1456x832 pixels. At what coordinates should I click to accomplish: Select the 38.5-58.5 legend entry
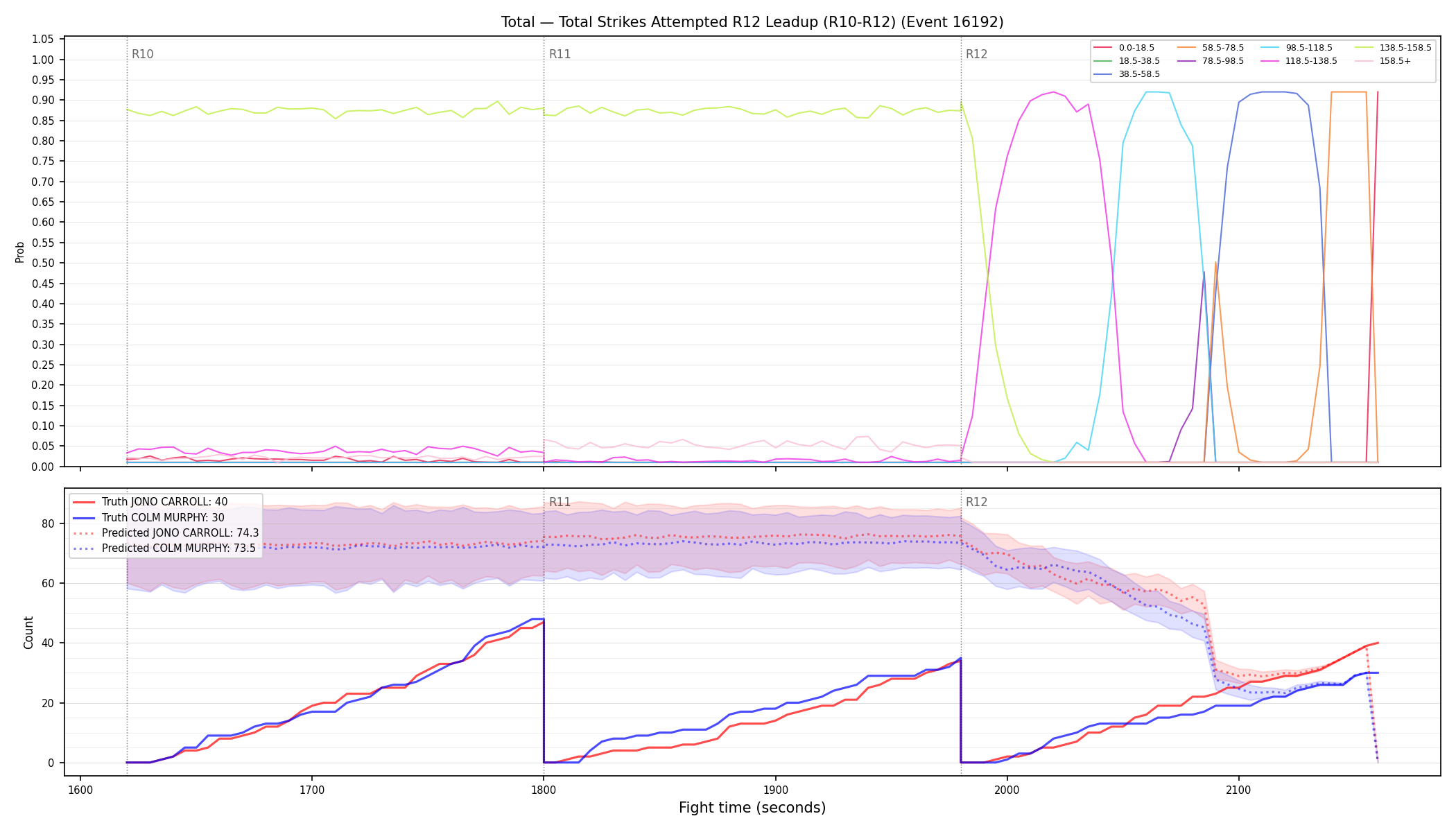[1127, 74]
